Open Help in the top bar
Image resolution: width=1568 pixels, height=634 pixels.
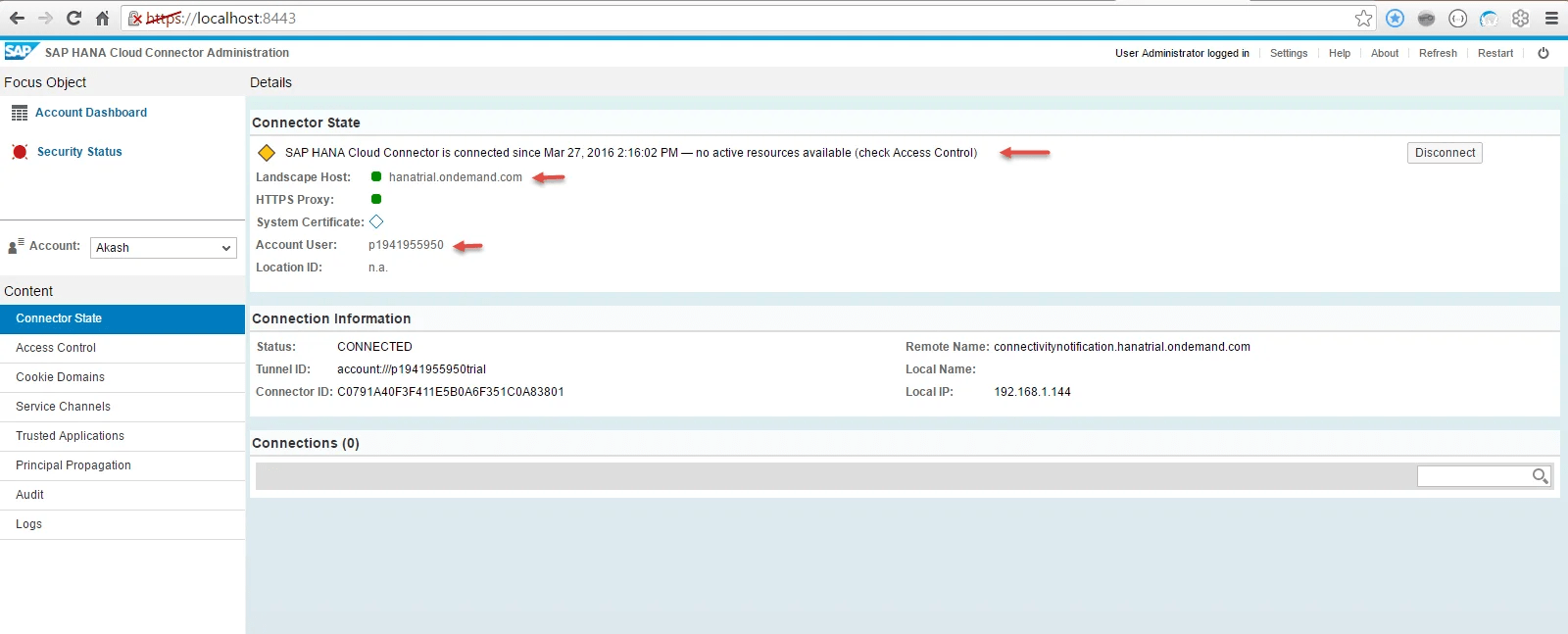pos(1340,53)
